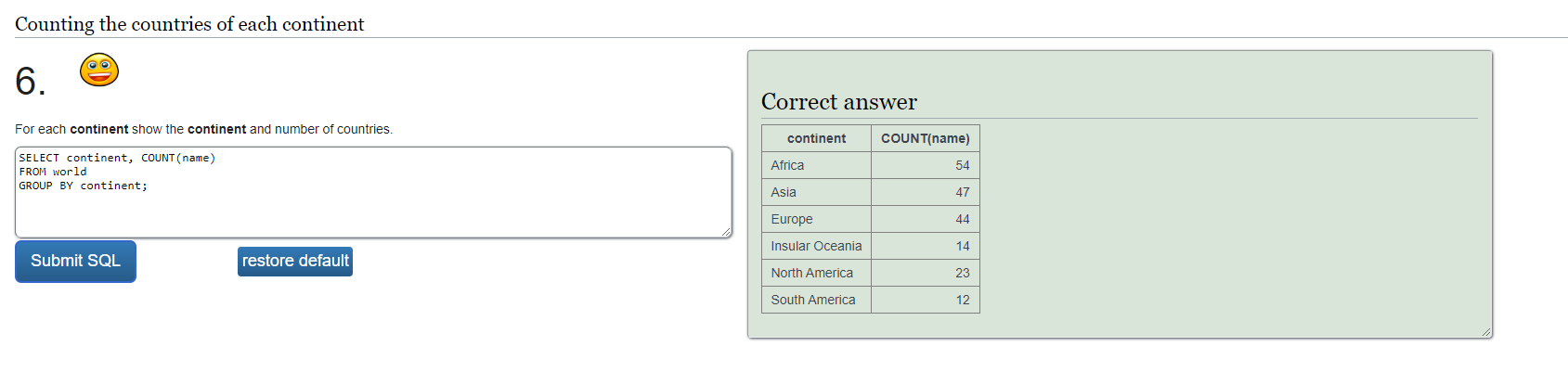Click the GROUP BY continent line in query
The image size is (1568, 372).
pos(83,186)
